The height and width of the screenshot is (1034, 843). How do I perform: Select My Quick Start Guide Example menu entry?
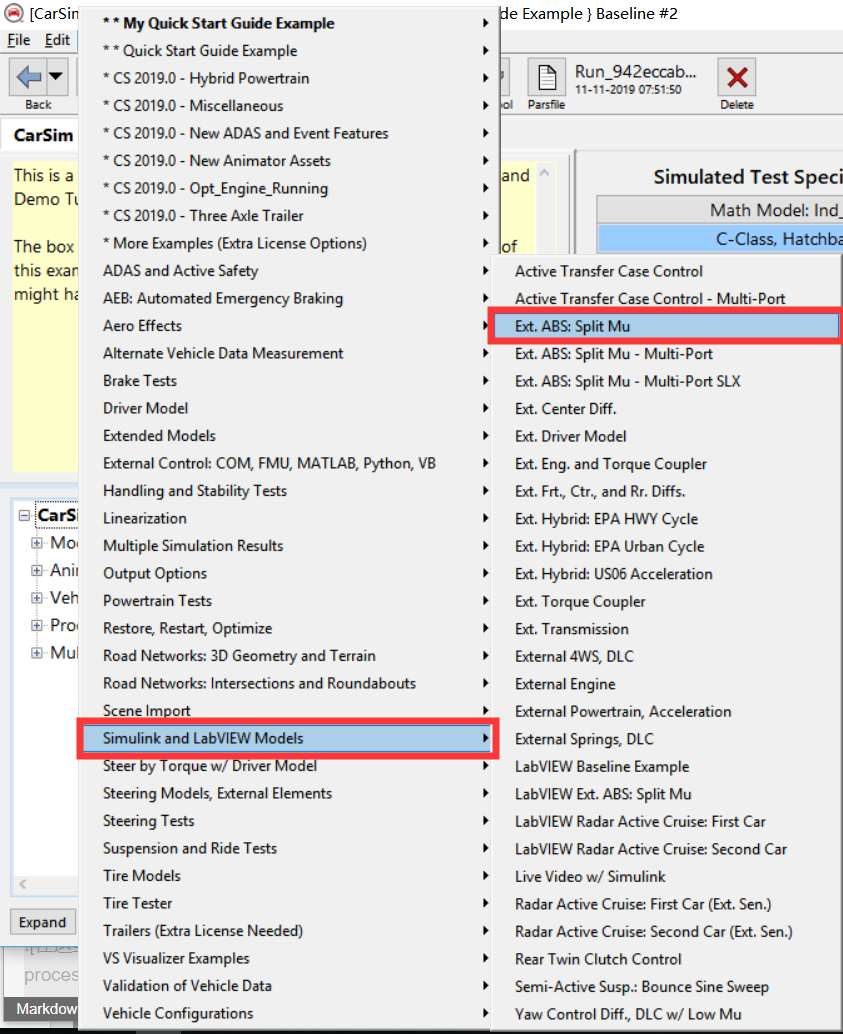[289, 23]
